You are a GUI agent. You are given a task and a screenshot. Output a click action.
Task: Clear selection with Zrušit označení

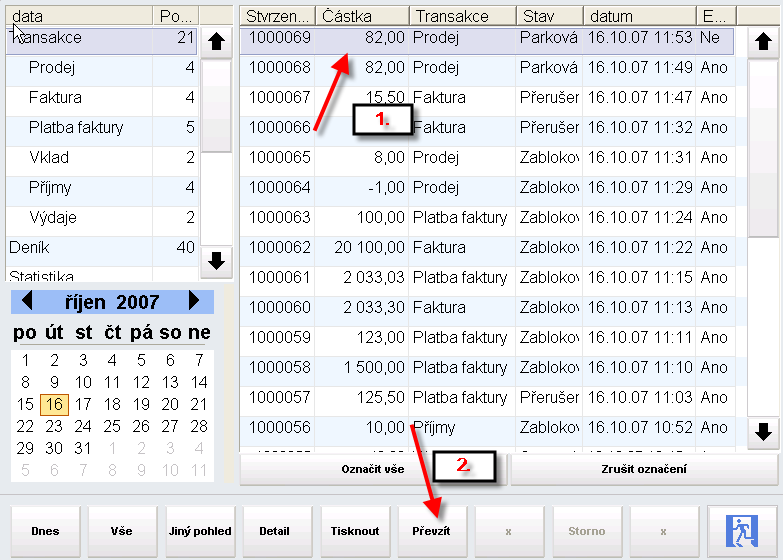click(644, 469)
